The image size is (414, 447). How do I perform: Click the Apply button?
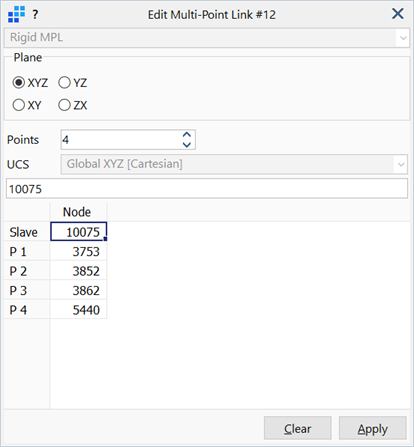(373, 428)
